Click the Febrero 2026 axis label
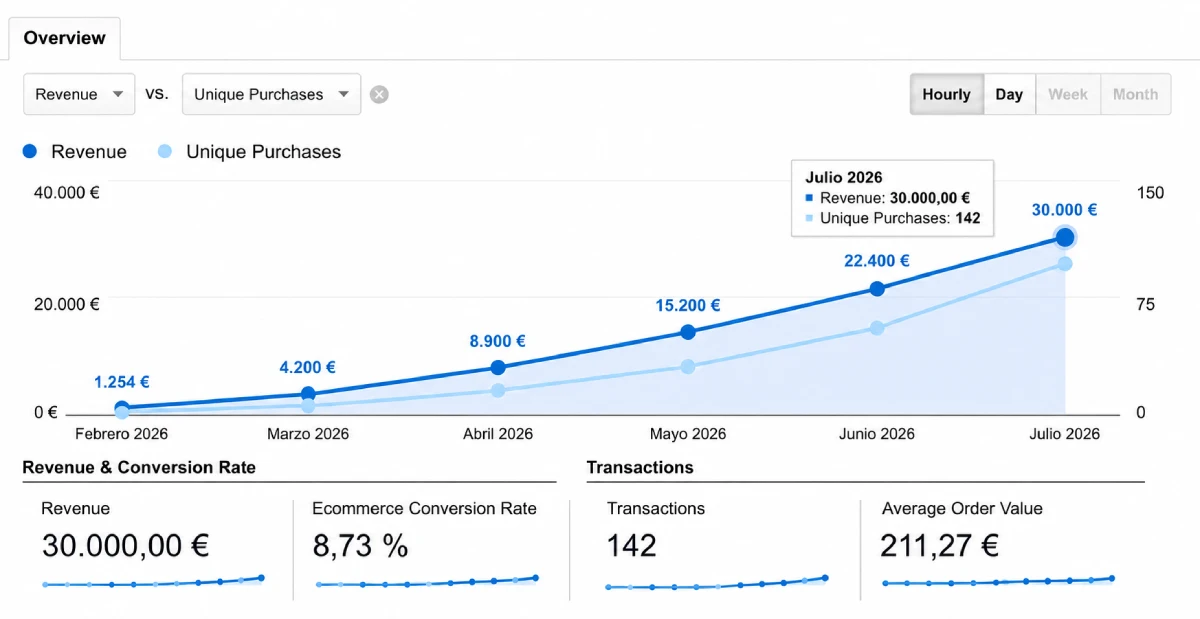Screen dimensions: 1200x619 point(122,434)
